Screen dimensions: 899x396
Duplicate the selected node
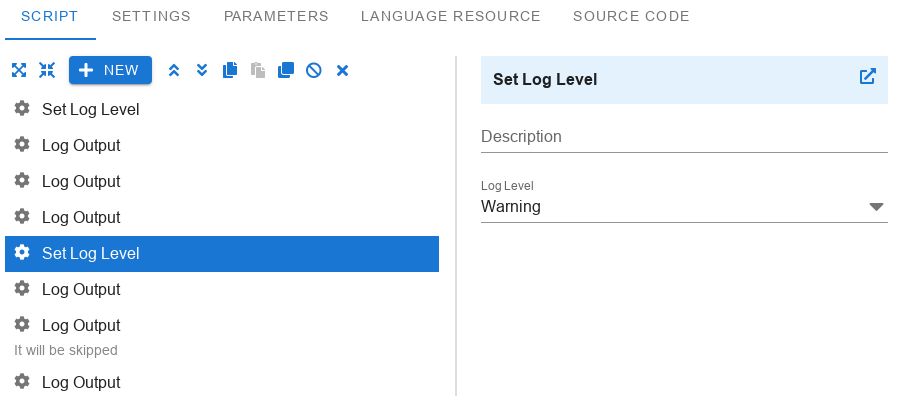(286, 70)
